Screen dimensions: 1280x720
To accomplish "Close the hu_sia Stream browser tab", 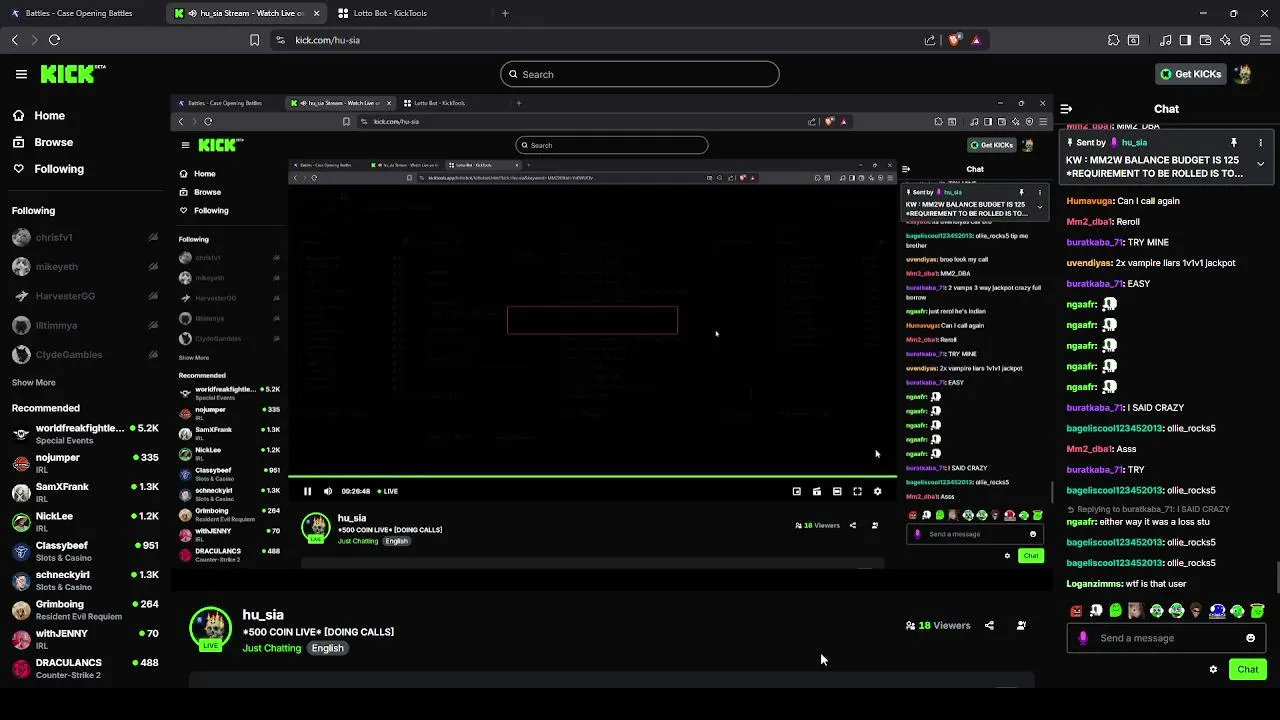I will pos(317,13).
